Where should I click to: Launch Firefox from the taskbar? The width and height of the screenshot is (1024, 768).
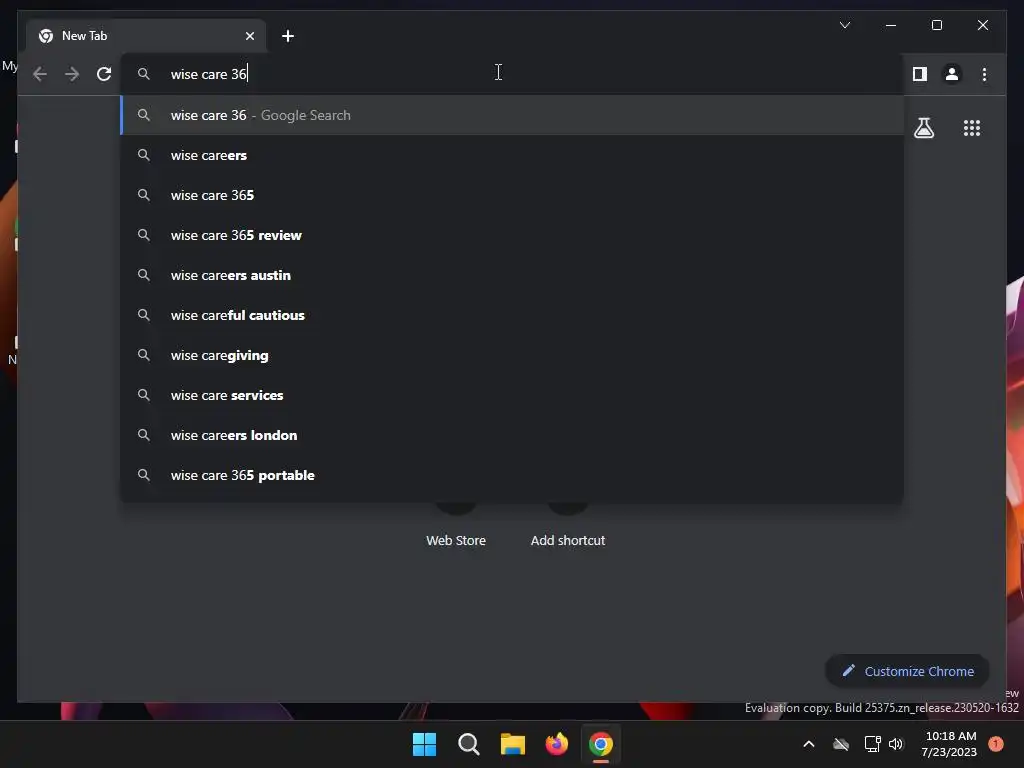556,744
